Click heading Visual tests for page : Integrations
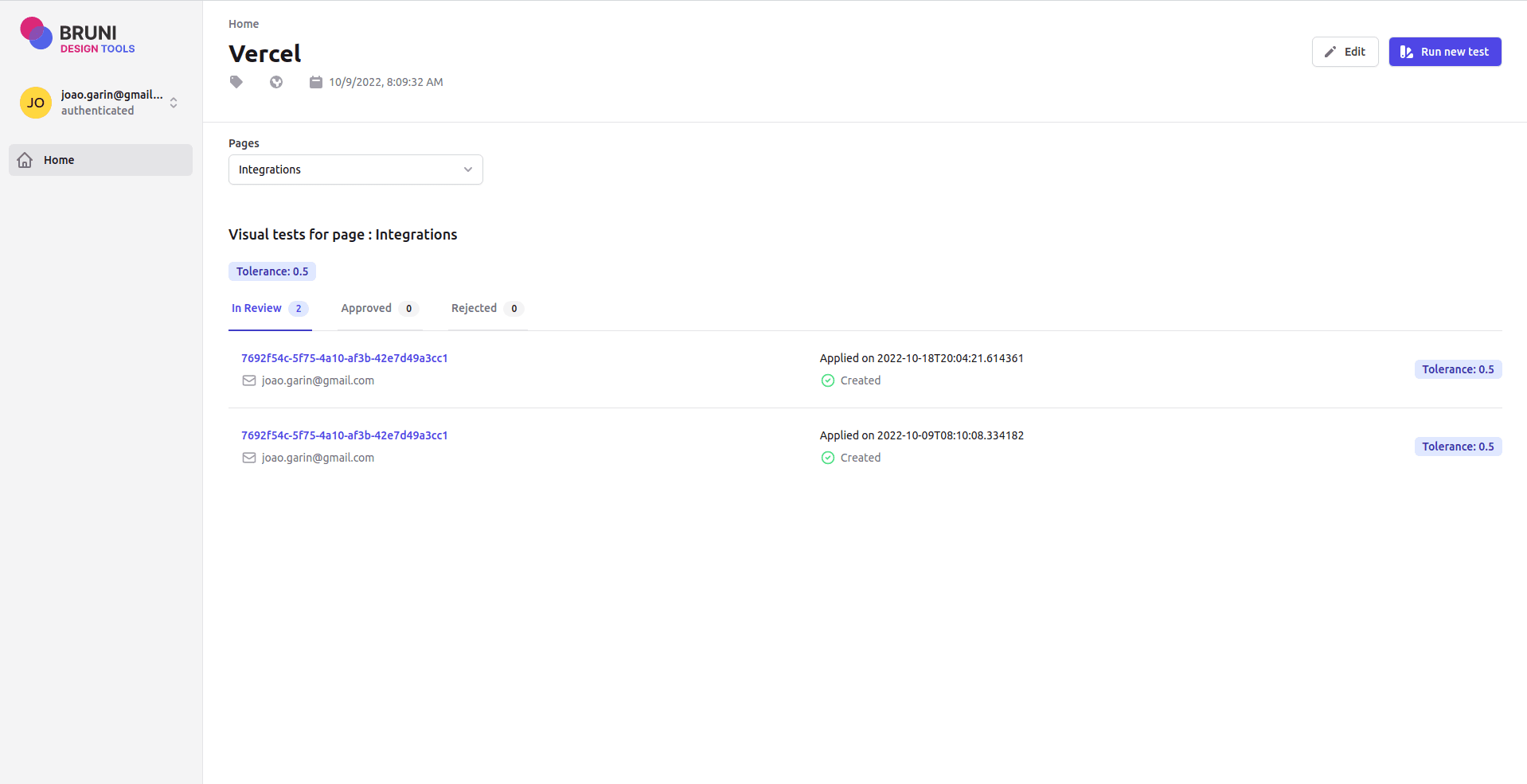Viewport: 1527px width, 784px height. (343, 235)
